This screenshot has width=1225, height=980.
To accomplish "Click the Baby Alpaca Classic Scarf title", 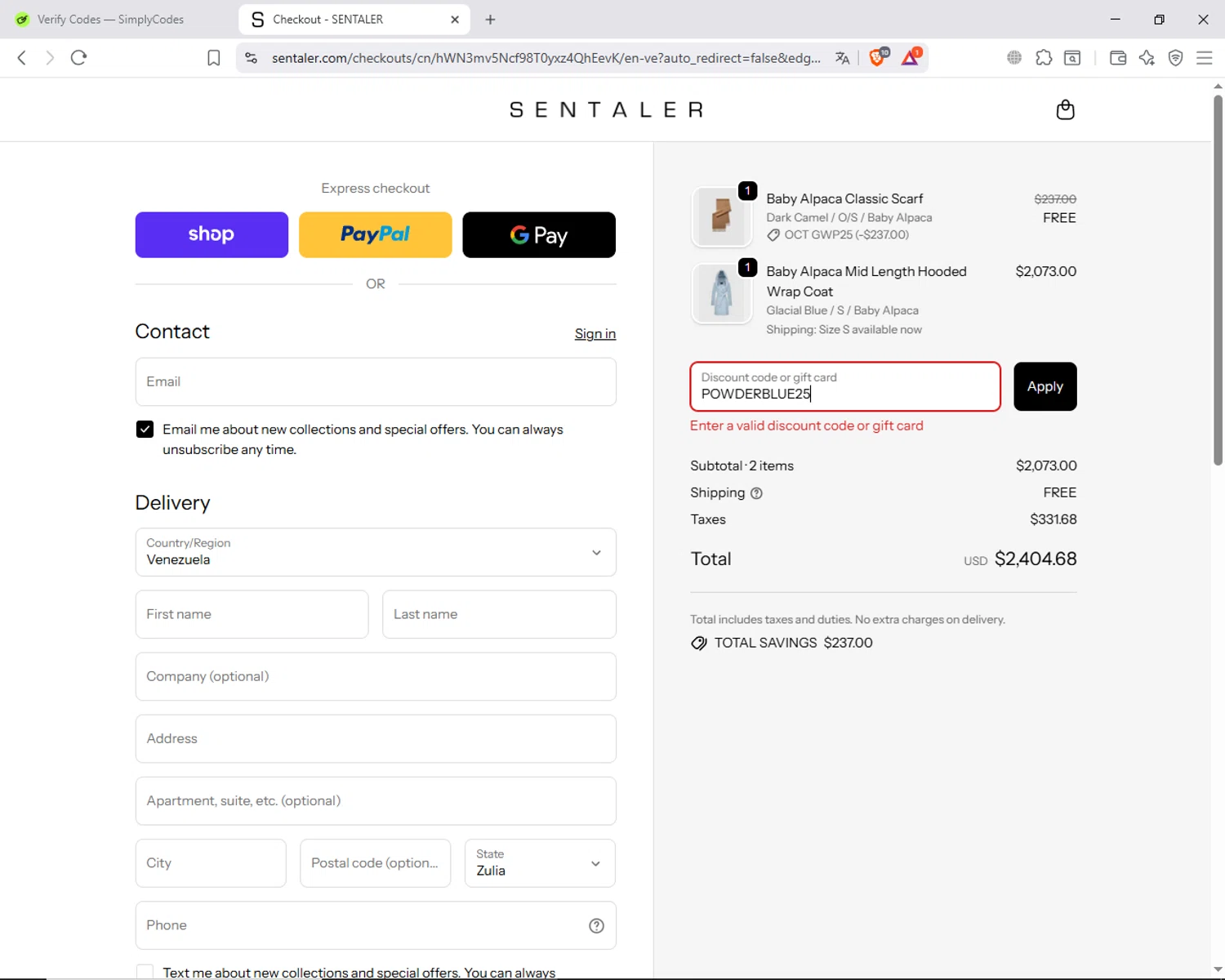I will pos(844,199).
